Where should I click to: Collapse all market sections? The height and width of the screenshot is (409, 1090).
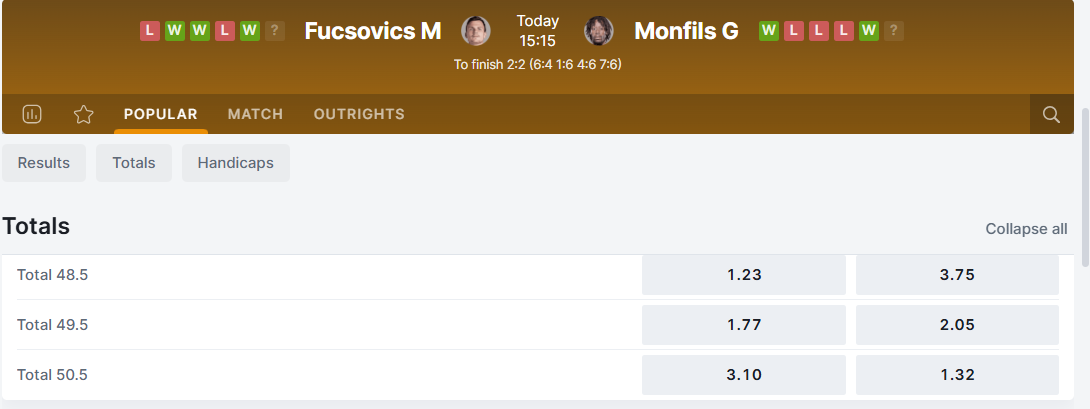click(1026, 229)
